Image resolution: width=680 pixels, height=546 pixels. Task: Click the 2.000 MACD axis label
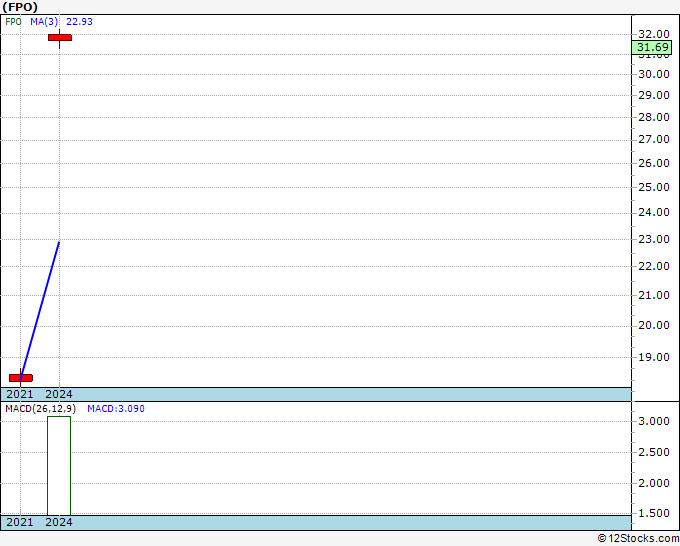pyautogui.click(x=654, y=483)
